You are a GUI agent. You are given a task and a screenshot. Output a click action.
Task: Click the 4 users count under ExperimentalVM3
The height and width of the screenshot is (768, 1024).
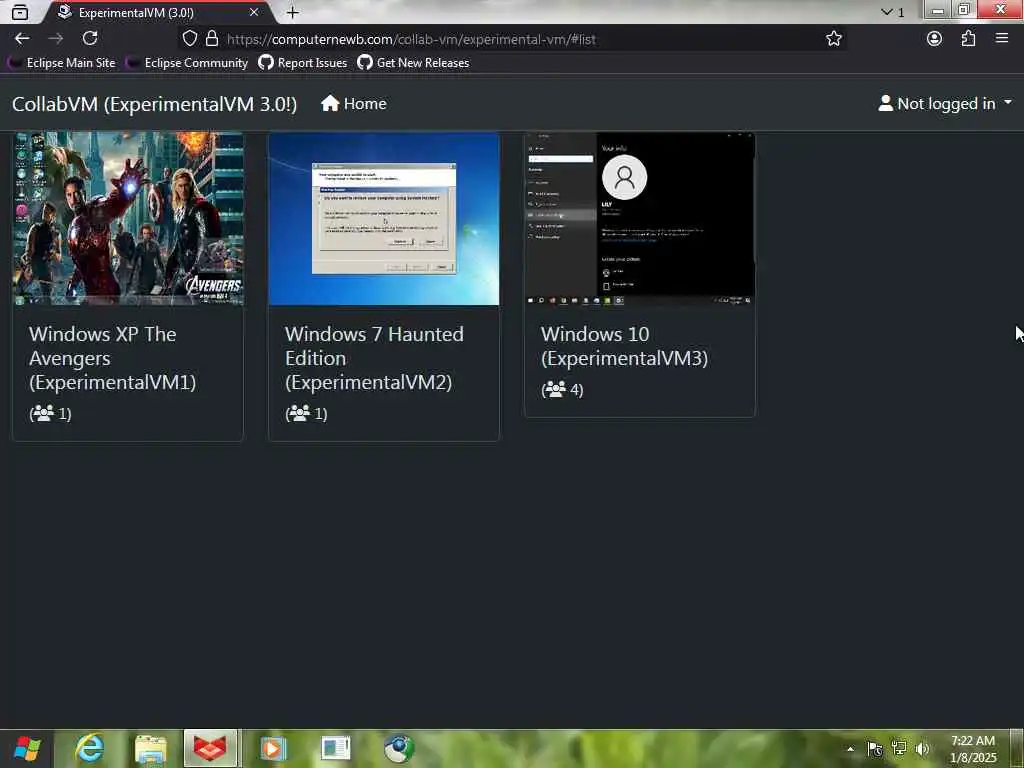tap(562, 390)
